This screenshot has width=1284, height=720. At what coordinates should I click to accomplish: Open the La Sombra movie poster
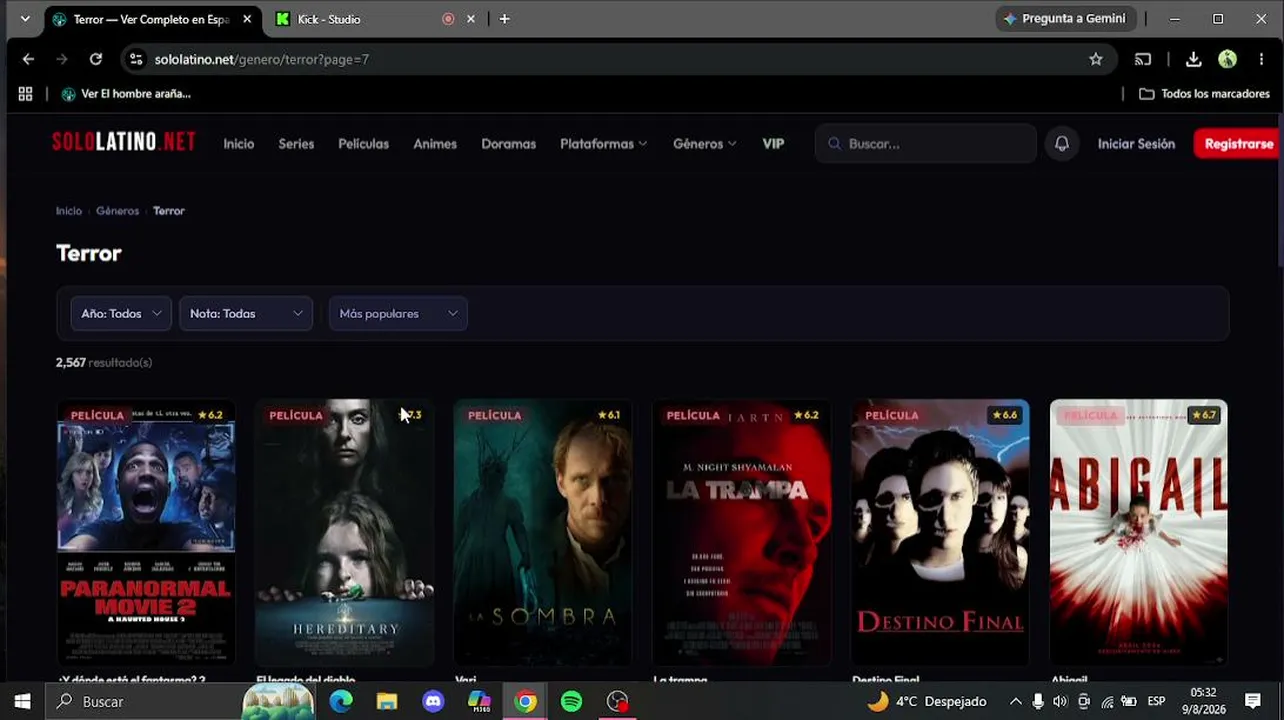point(543,533)
